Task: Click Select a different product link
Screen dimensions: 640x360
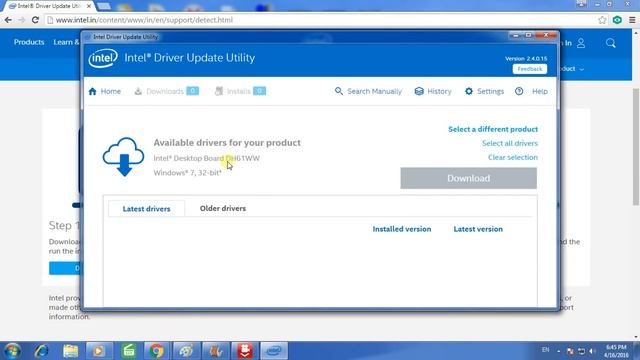Action: click(x=493, y=129)
